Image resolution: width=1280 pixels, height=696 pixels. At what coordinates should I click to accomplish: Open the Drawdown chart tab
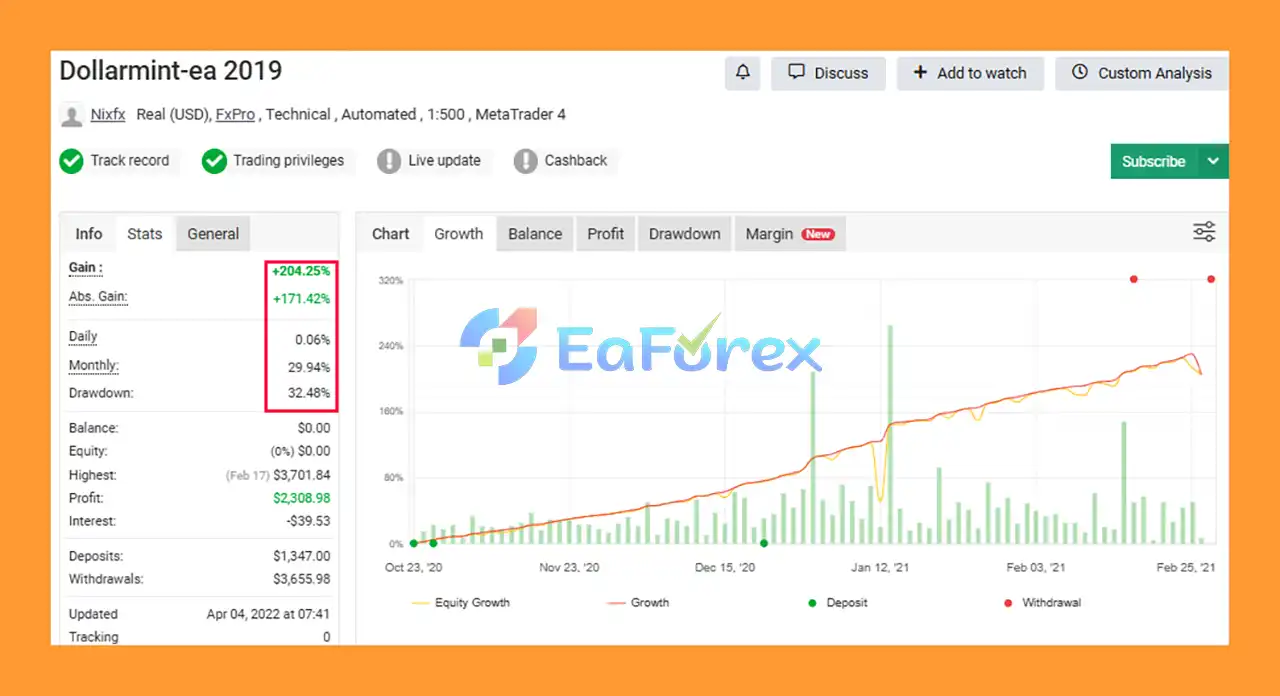pyautogui.click(x=684, y=234)
